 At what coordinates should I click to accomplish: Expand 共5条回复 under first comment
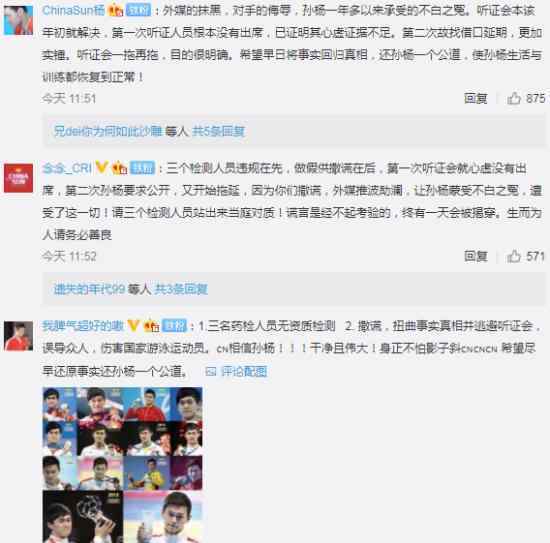click(218, 131)
